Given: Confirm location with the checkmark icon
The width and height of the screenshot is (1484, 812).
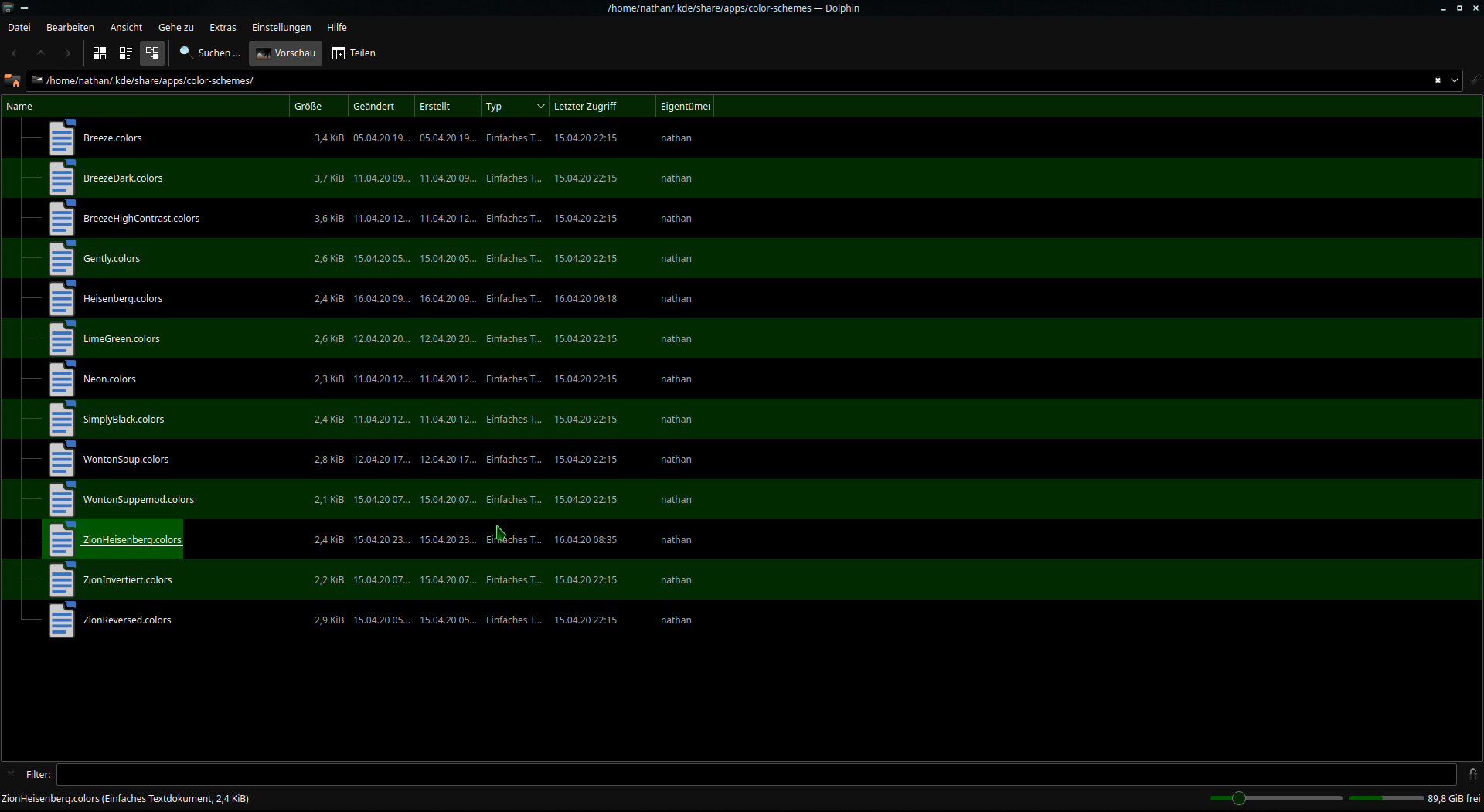Looking at the screenshot, I should click(1475, 80).
